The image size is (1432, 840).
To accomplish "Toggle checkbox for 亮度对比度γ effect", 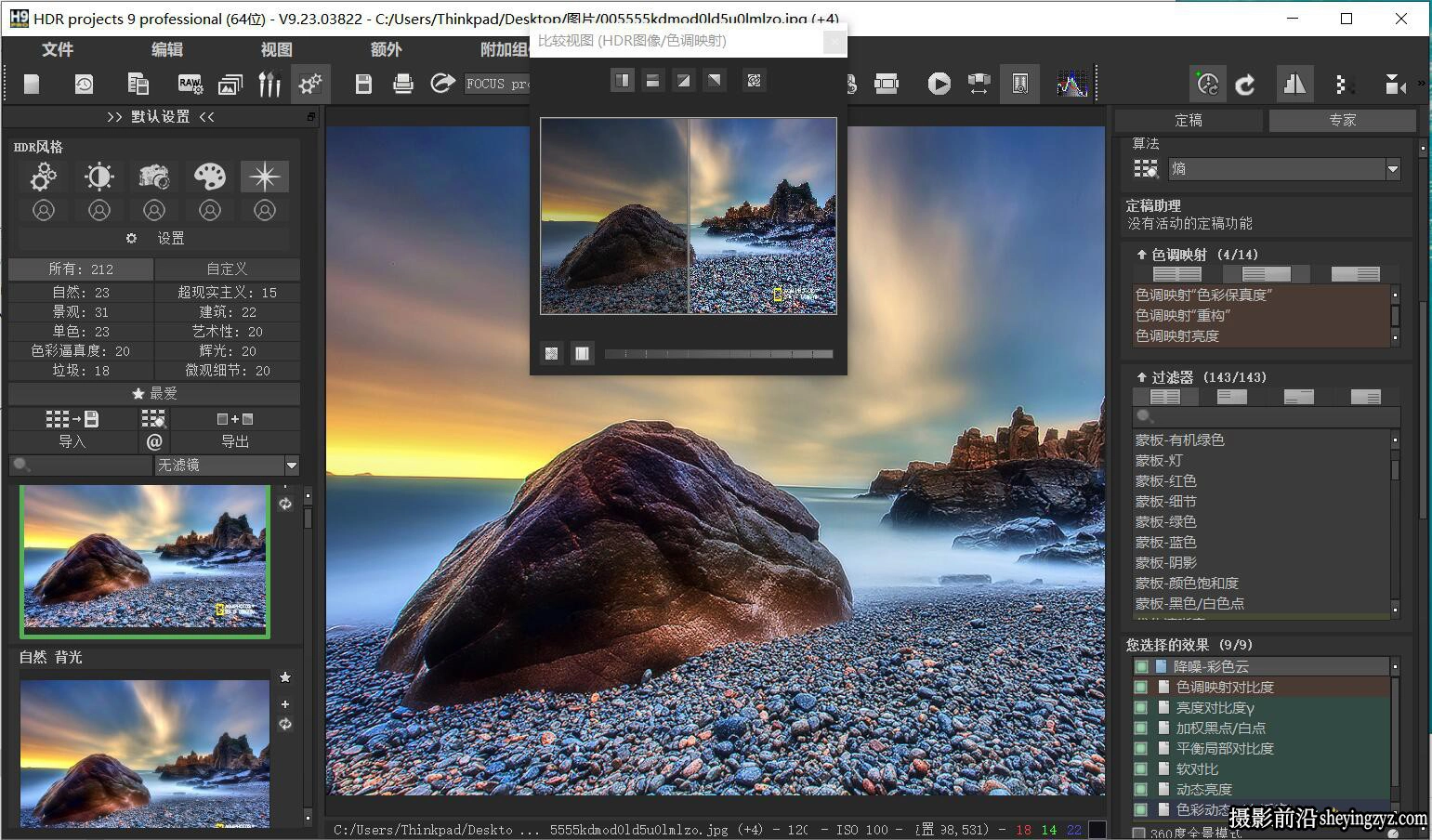I will click(x=1141, y=707).
